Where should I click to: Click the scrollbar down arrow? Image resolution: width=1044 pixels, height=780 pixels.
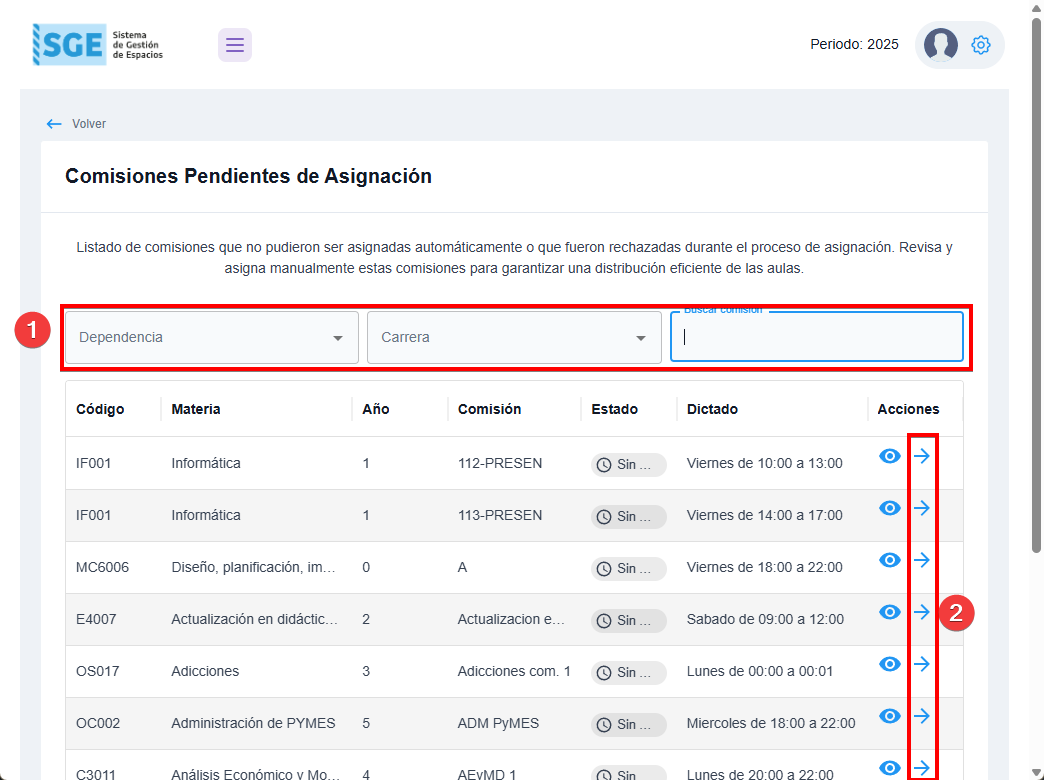1036,773
